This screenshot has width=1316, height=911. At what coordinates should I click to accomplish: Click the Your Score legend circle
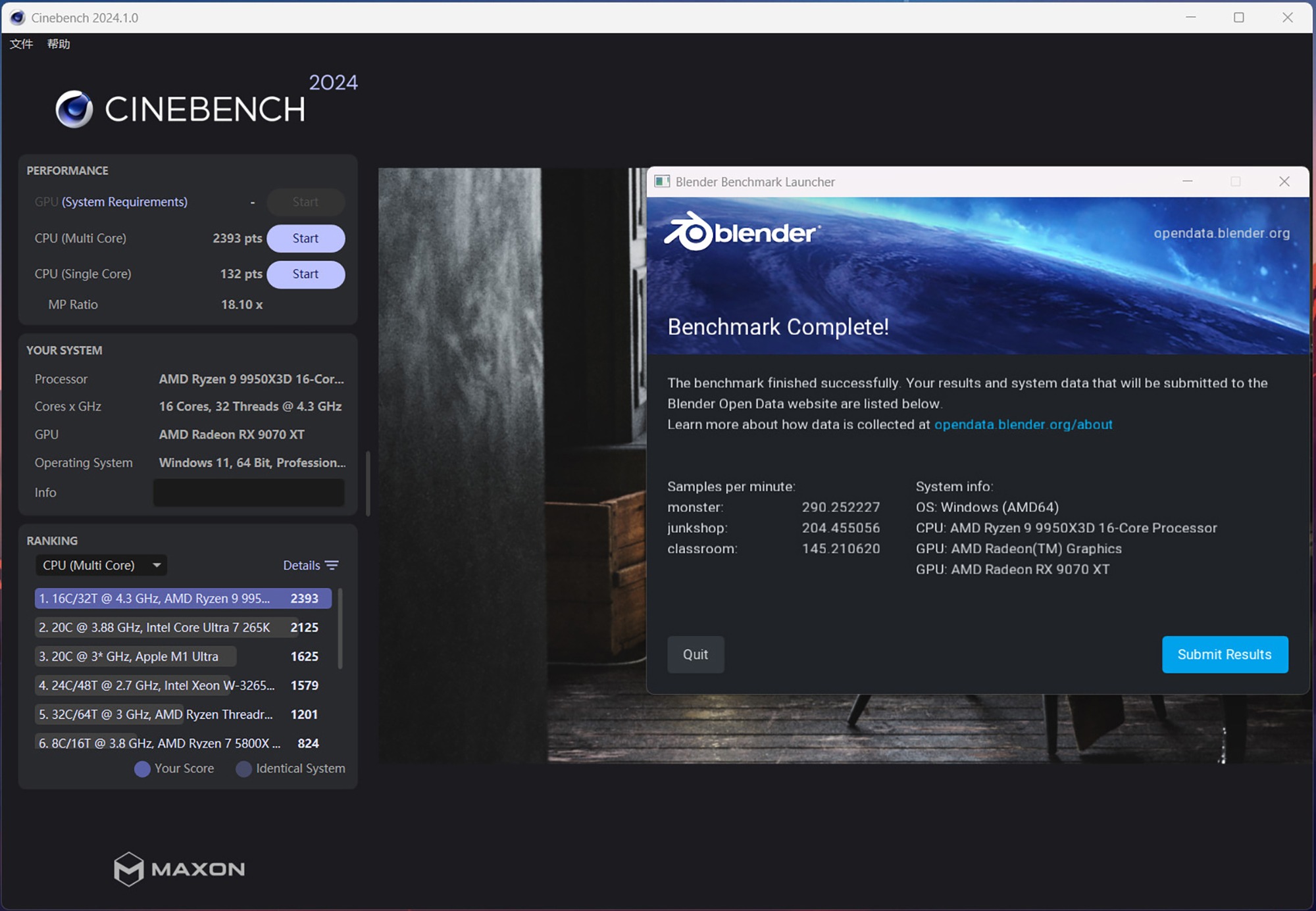[142, 769]
